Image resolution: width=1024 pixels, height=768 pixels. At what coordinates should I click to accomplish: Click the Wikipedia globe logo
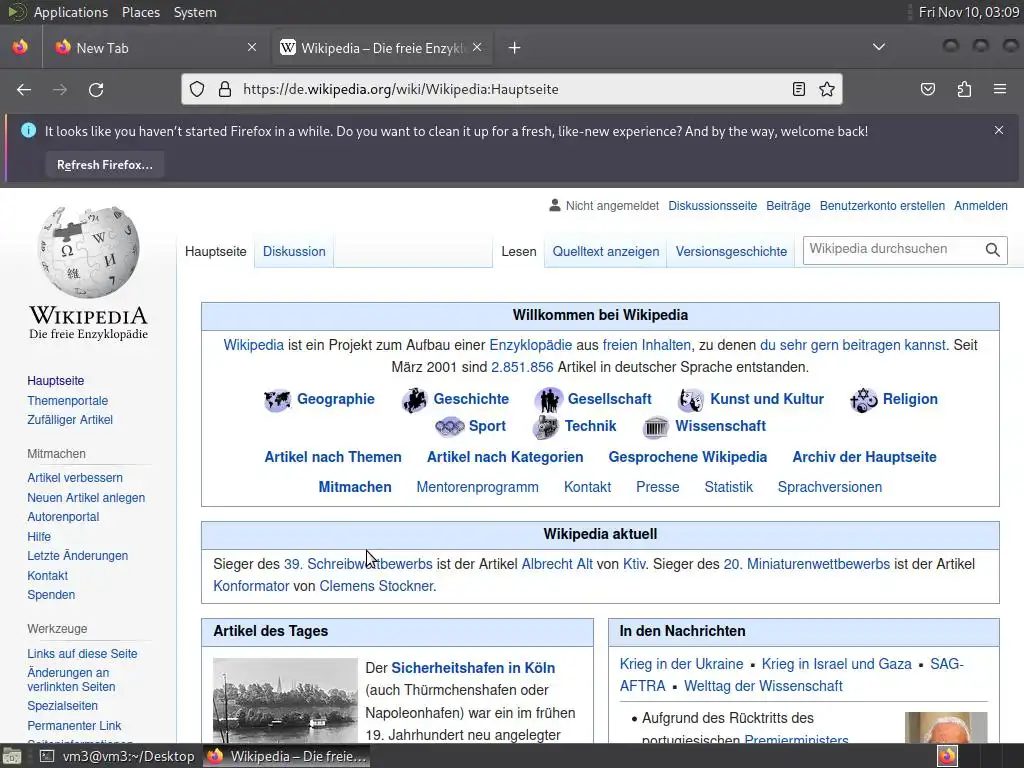tap(88, 251)
